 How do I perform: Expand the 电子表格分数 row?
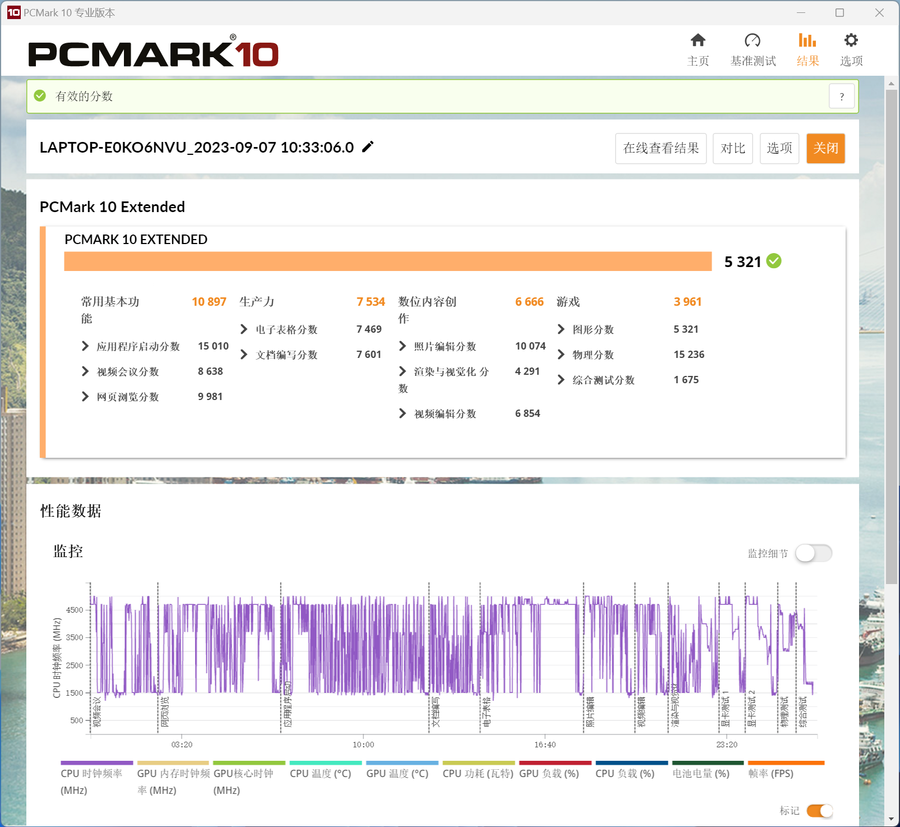point(243,329)
